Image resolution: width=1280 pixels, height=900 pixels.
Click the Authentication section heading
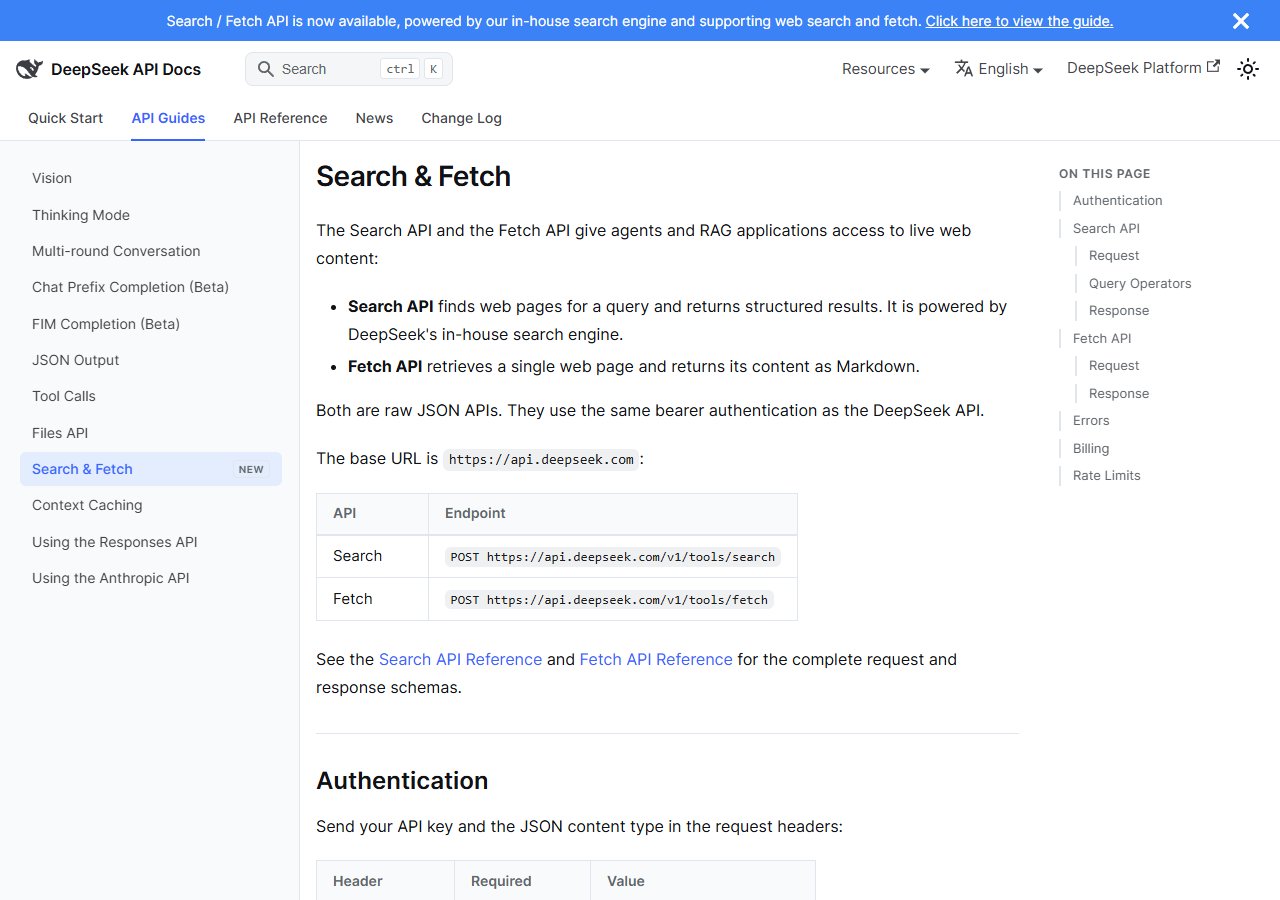[x=402, y=780]
